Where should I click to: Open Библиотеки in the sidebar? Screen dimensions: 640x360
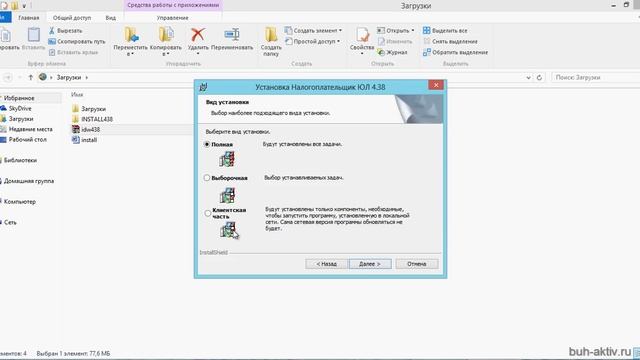[x=20, y=160]
